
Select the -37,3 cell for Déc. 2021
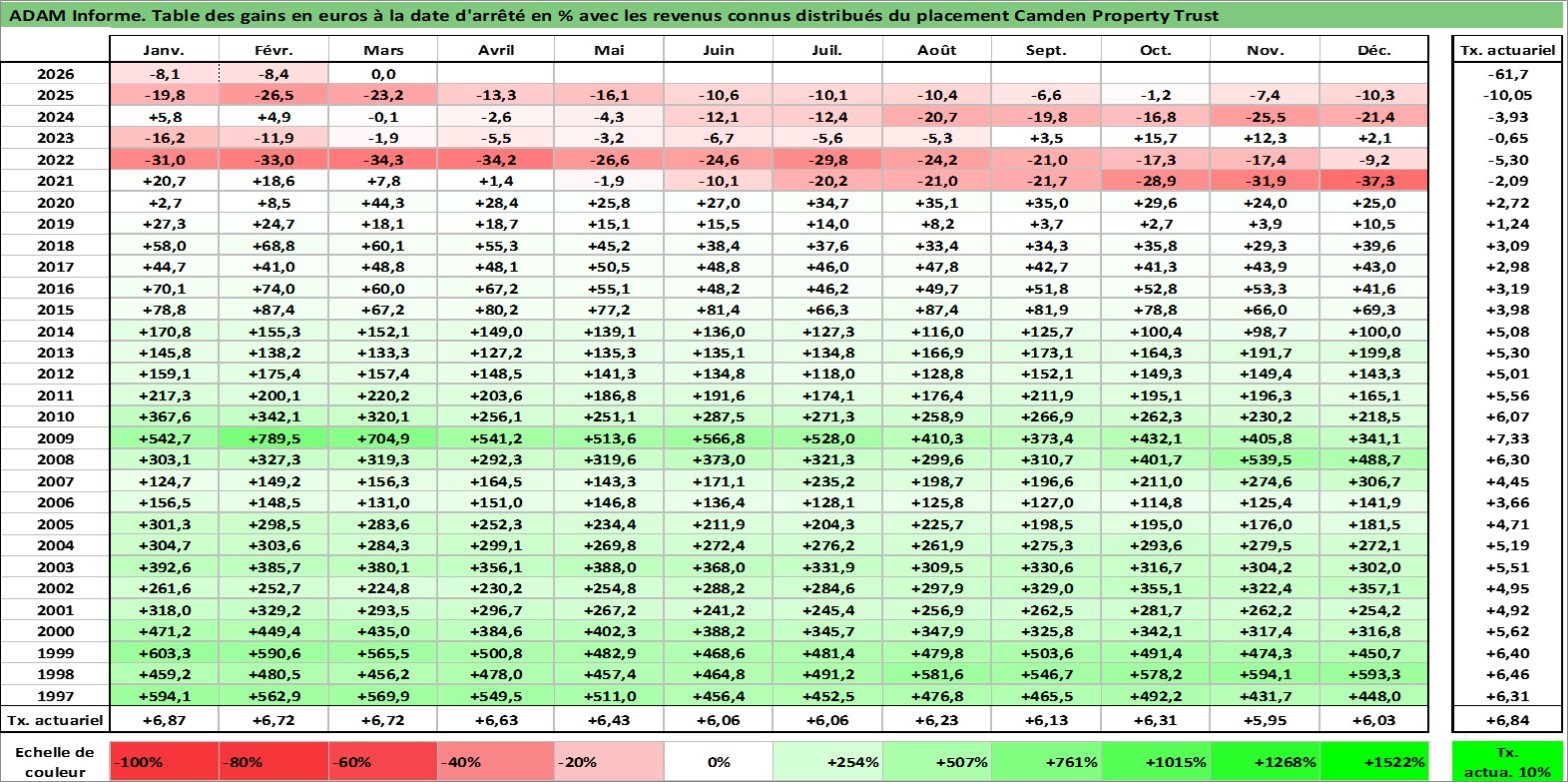(1373, 181)
